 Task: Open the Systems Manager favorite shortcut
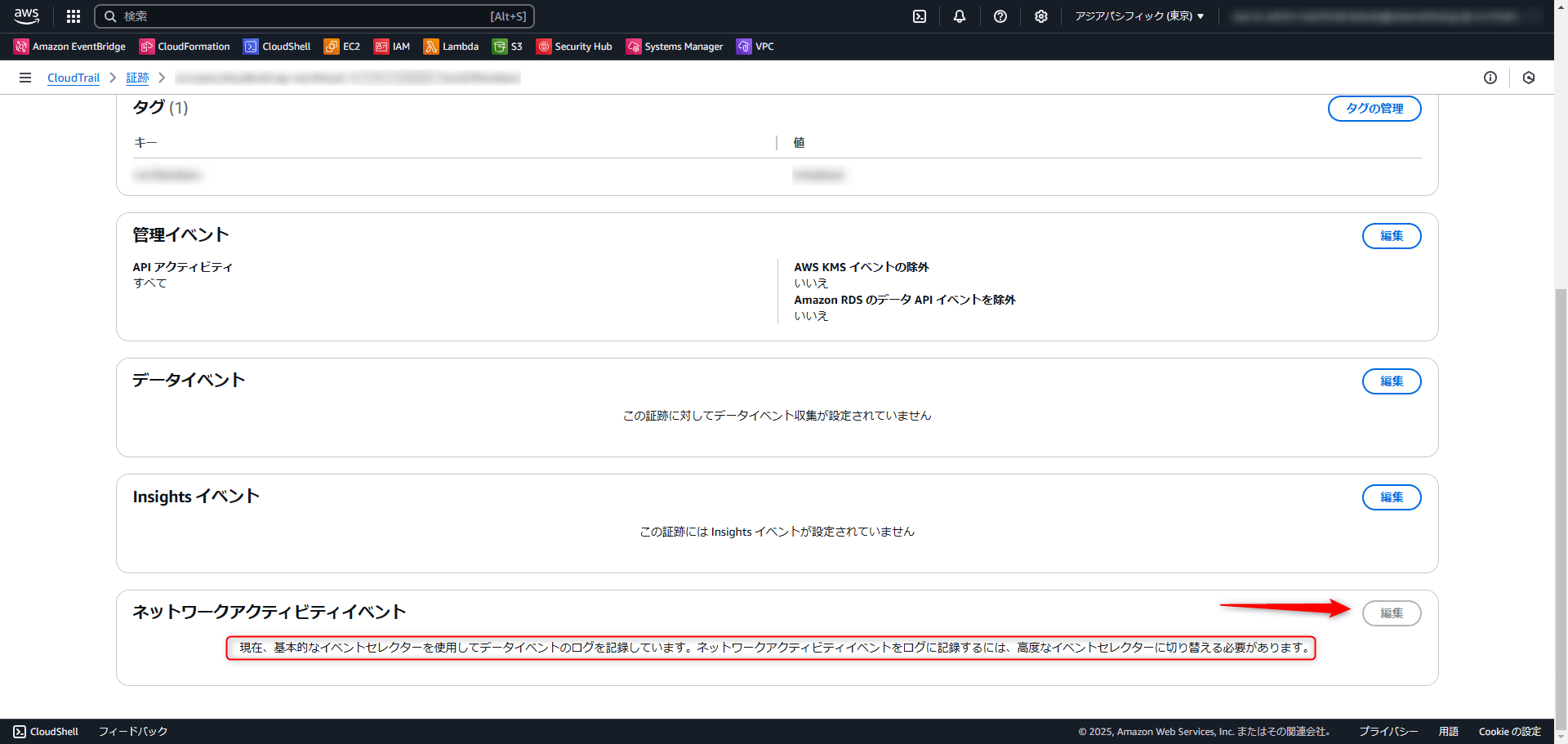point(675,47)
